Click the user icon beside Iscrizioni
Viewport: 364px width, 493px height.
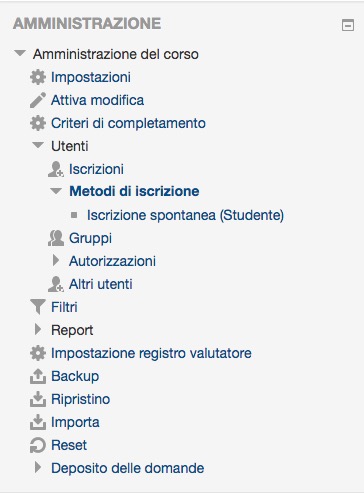click(56, 169)
